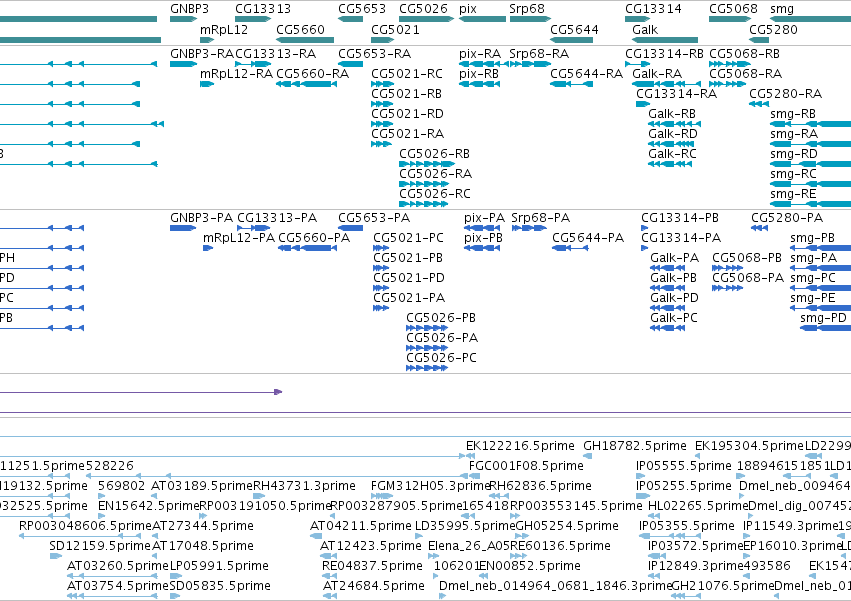
Task: Select cDNA Elena_26_A05
Action: point(469,546)
